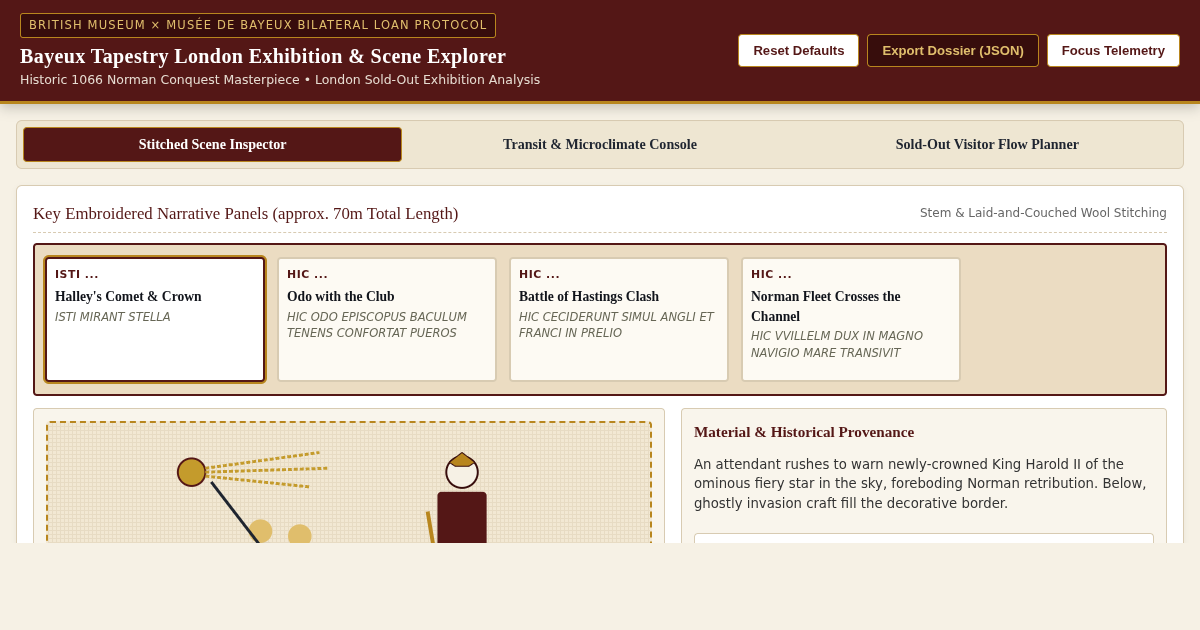Select the Odo with the Club panel
This screenshot has width=1200, height=630.
387,320
